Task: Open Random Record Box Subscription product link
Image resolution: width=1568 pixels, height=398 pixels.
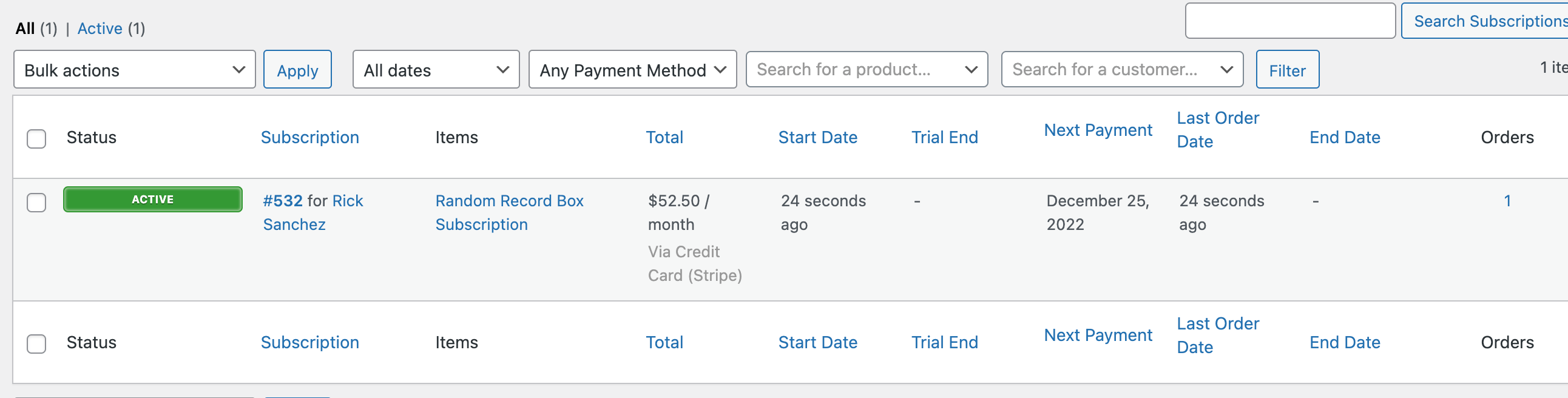Action: 509,213
